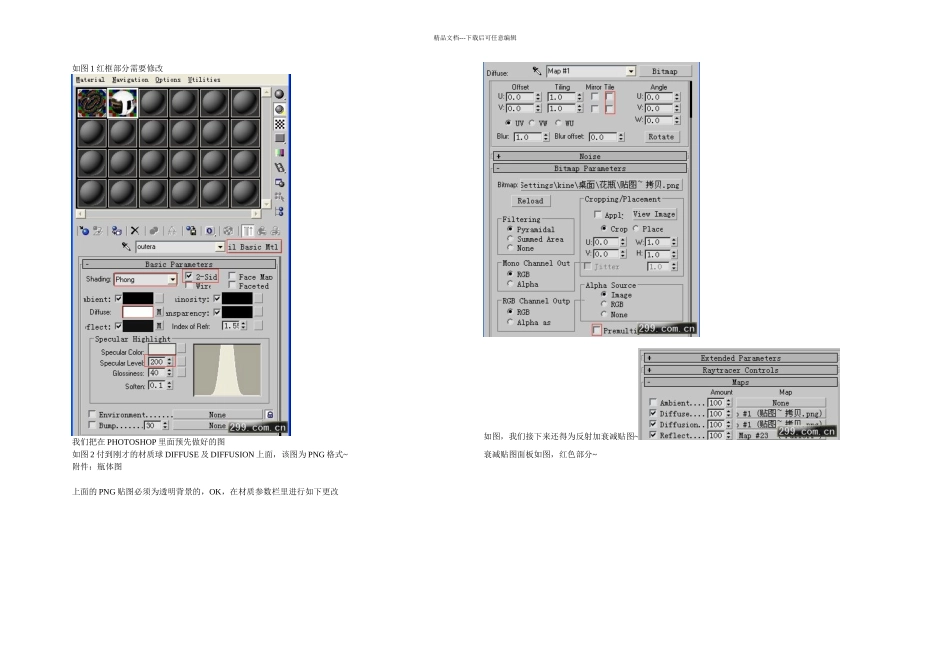Click the Make Material Copy icon

pyautogui.click(x=154, y=231)
